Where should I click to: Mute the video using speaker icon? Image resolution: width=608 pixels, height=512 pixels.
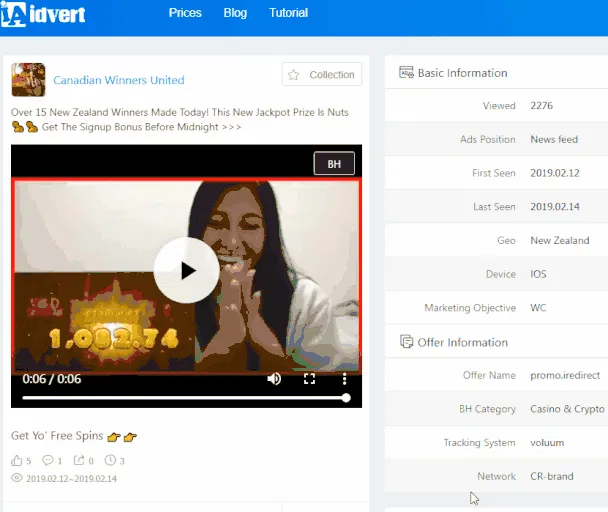coord(274,379)
